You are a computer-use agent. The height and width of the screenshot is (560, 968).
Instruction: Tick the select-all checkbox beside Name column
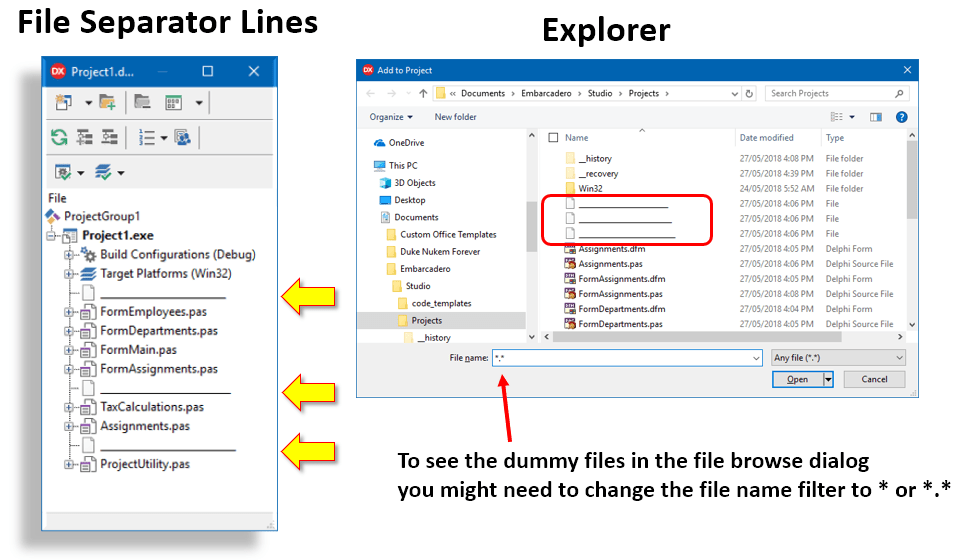coord(553,138)
